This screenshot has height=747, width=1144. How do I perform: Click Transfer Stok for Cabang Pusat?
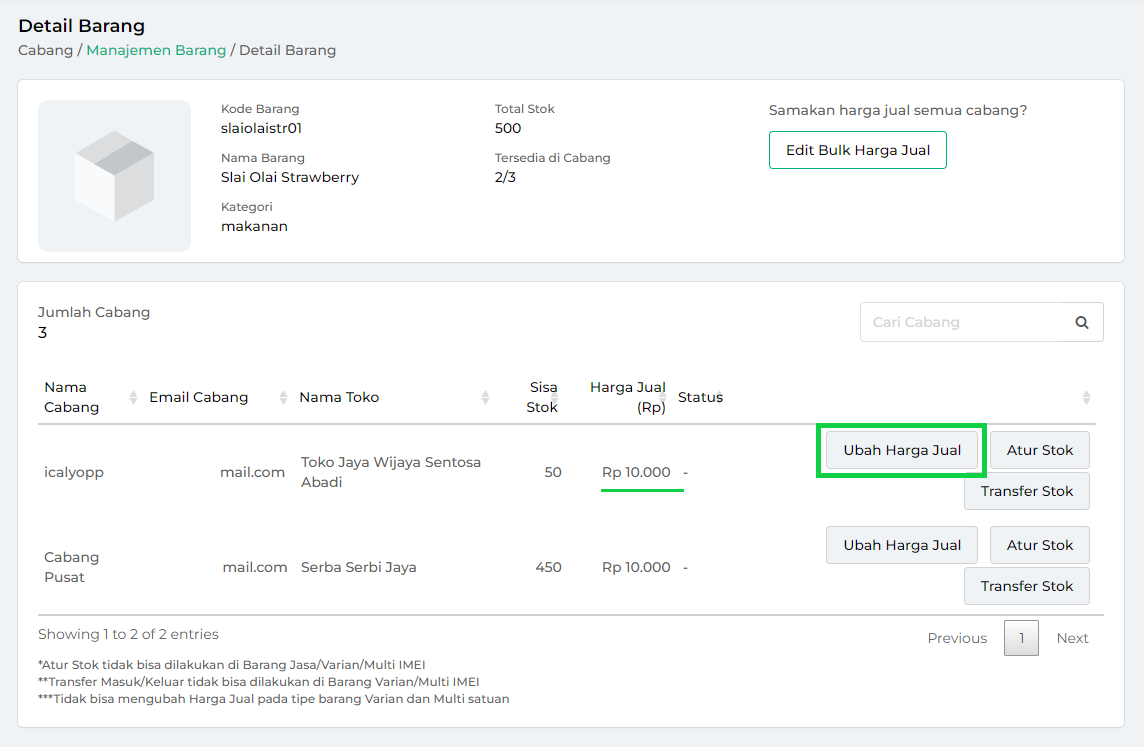click(x=1027, y=586)
